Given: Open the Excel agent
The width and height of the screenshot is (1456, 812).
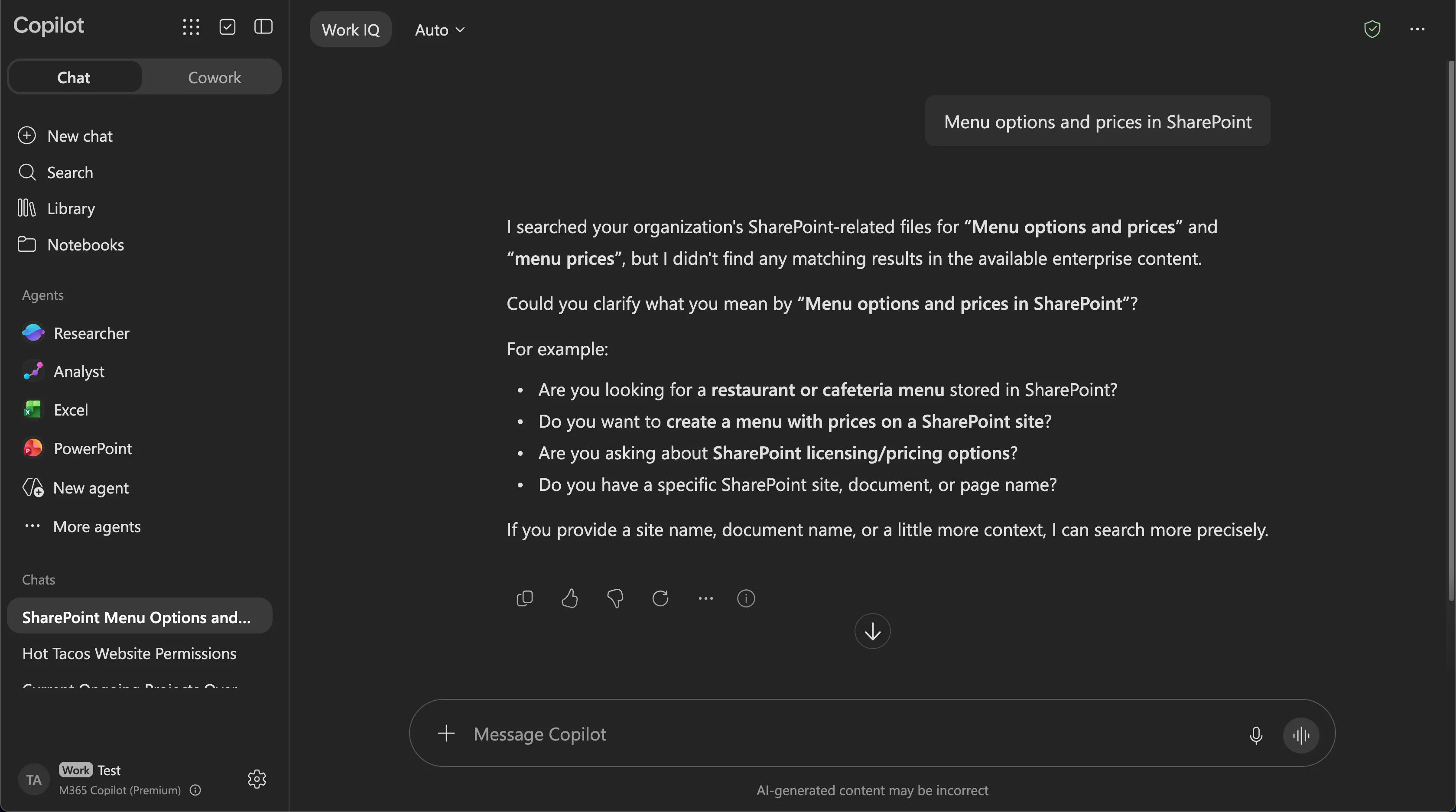Looking at the screenshot, I should point(55,409).
